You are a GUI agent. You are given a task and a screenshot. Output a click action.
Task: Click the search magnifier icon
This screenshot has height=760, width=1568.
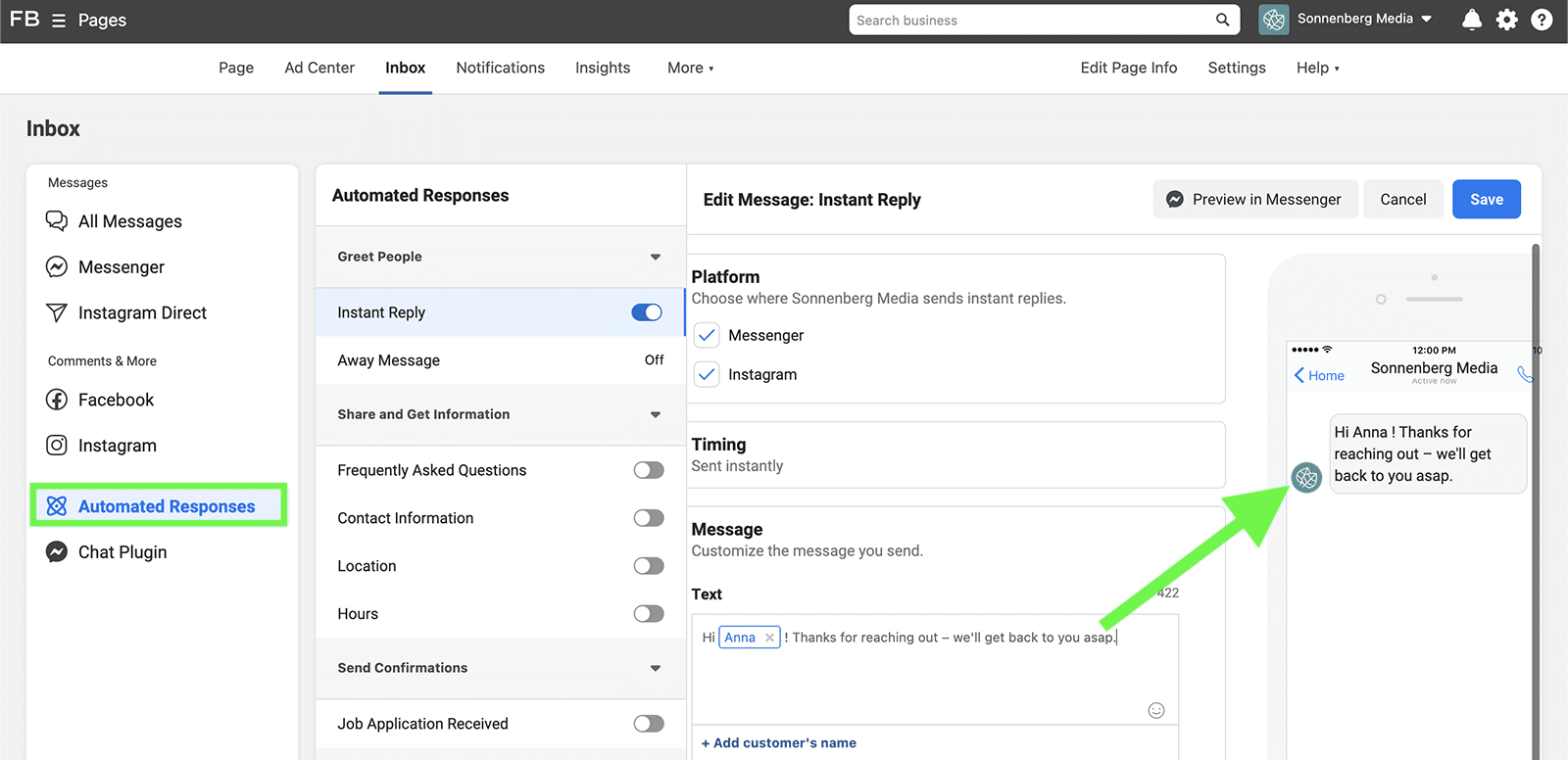[x=1222, y=20]
